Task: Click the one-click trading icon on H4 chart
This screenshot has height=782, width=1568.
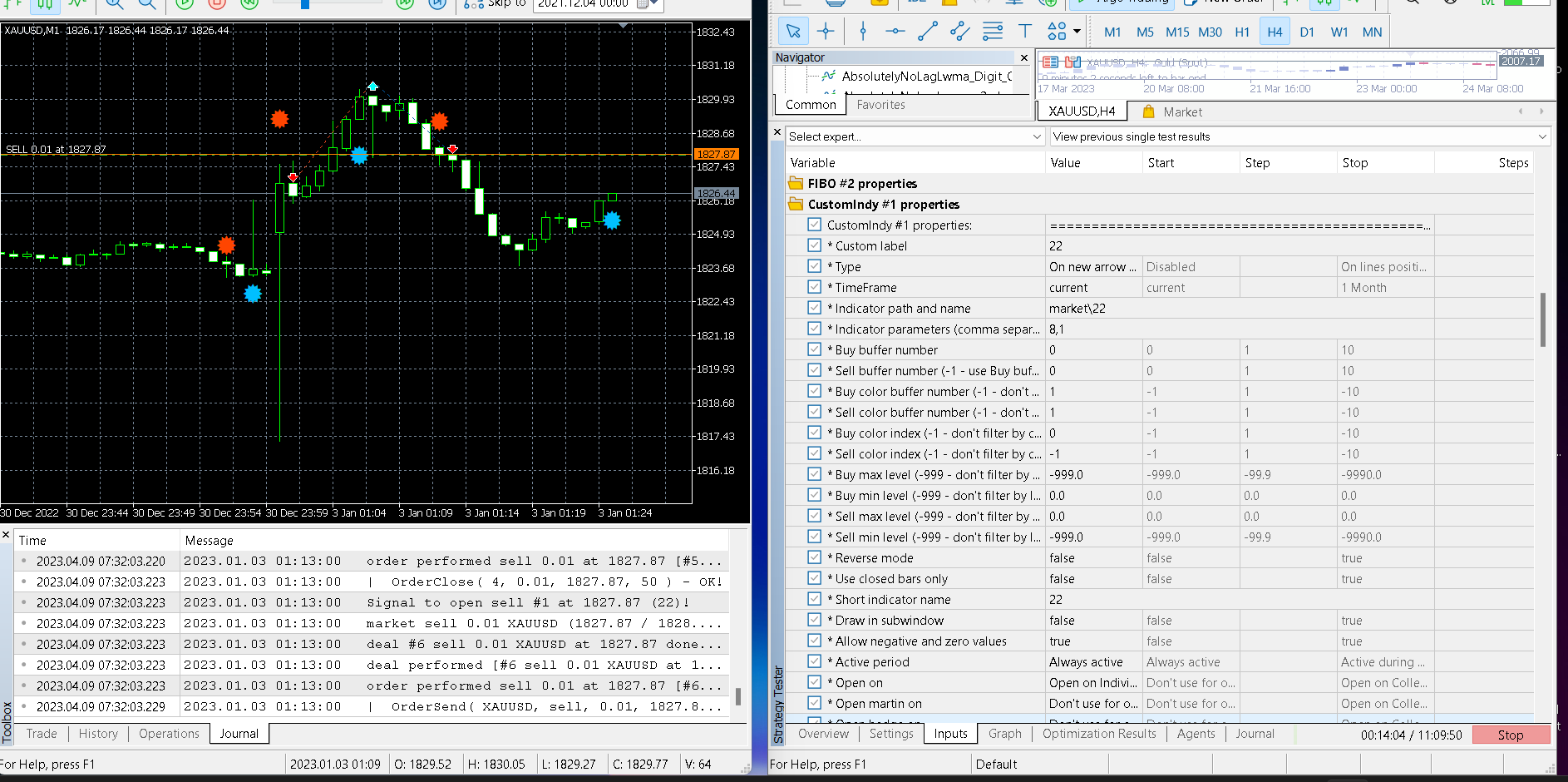Action: pos(1072,62)
